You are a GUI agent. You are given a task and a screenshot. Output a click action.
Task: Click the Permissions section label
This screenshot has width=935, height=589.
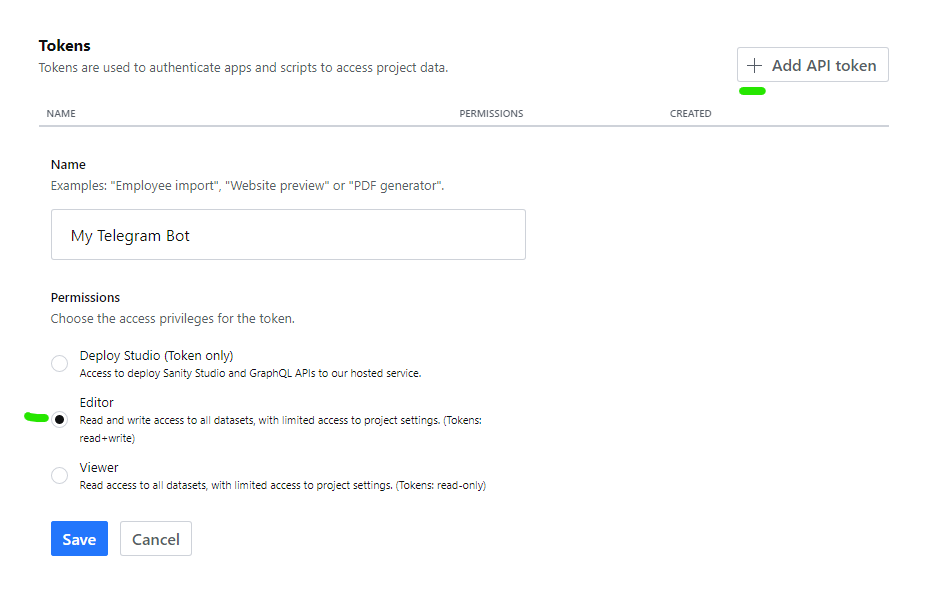(85, 297)
